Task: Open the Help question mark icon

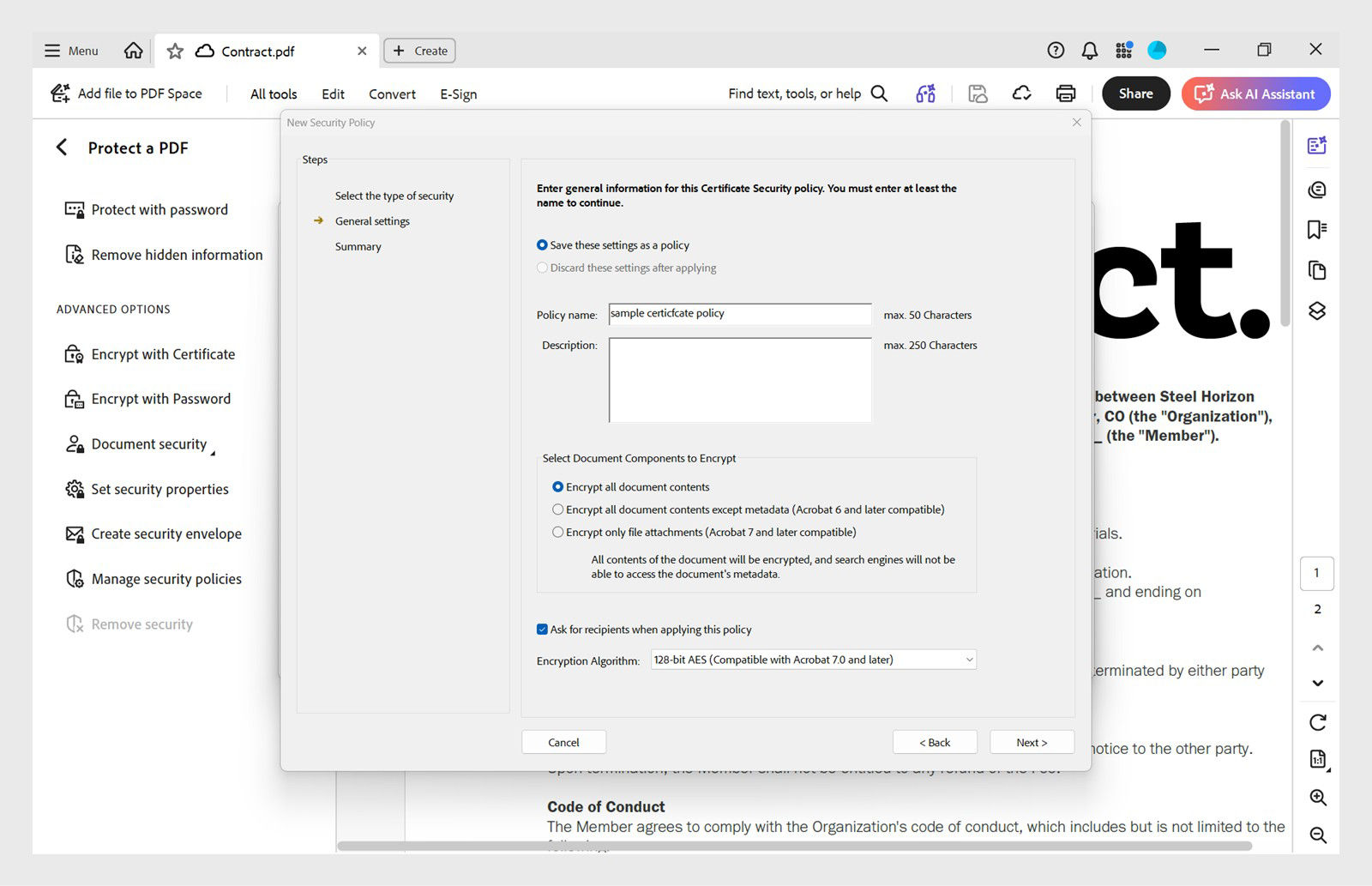Action: click(x=1056, y=51)
